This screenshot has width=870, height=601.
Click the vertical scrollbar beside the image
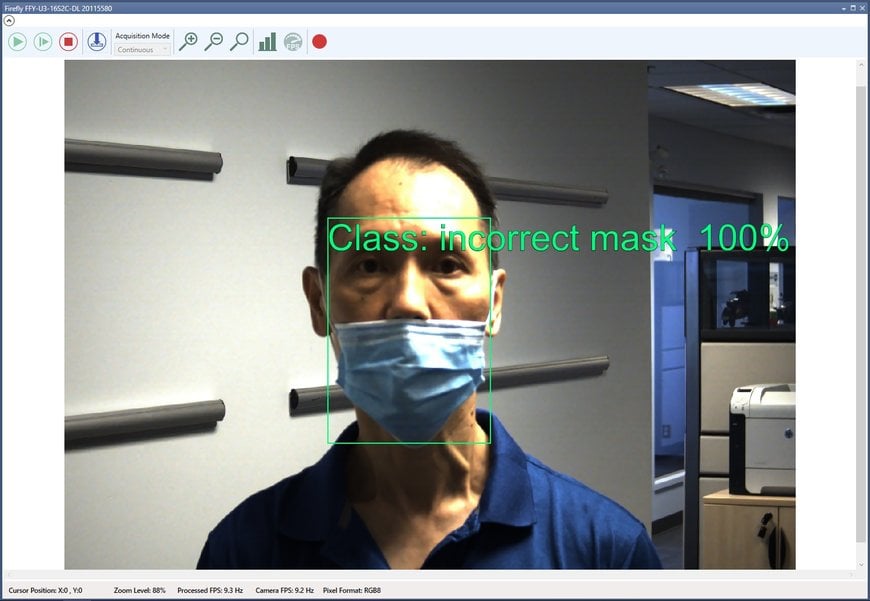click(860, 300)
